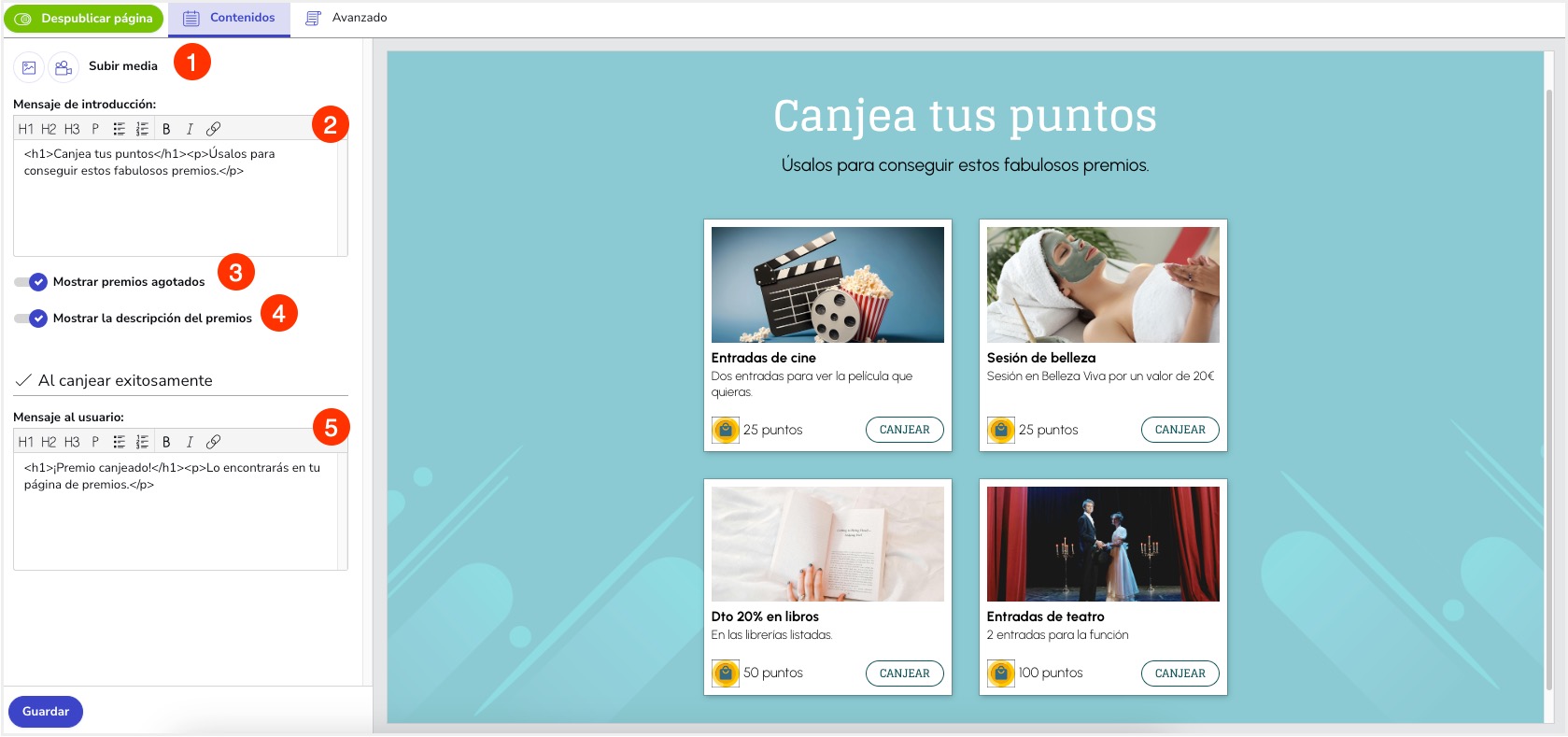Click the upload video media icon
Screen dimensions: 1568x737
coord(64,67)
